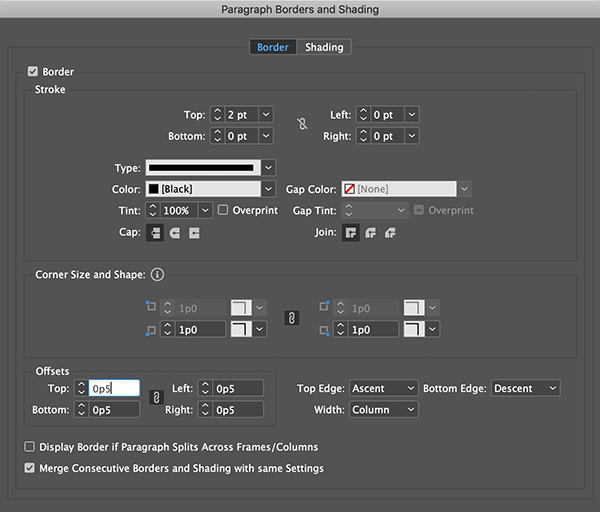
Task: Select the round cap icon
Action: pyautogui.click(x=175, y=233)
